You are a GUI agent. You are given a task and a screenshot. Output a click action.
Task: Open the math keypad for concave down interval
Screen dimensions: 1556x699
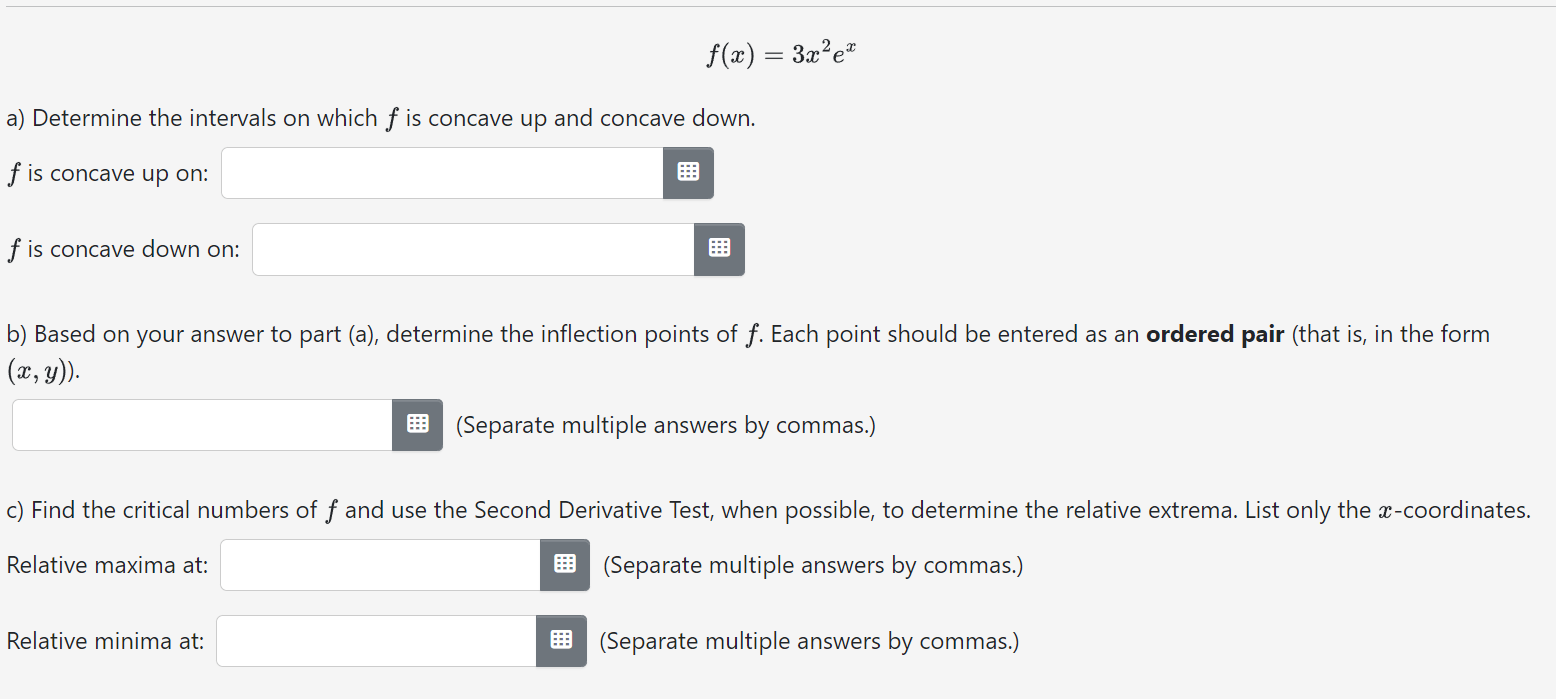pyautogui.click(x=719, y=249)
